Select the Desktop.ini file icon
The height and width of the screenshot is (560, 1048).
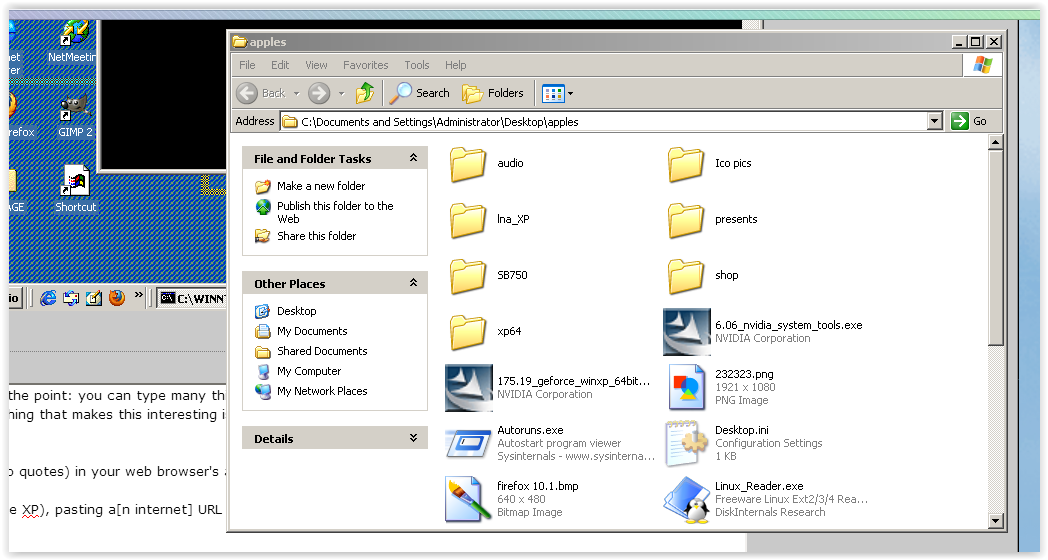(686, 443)
